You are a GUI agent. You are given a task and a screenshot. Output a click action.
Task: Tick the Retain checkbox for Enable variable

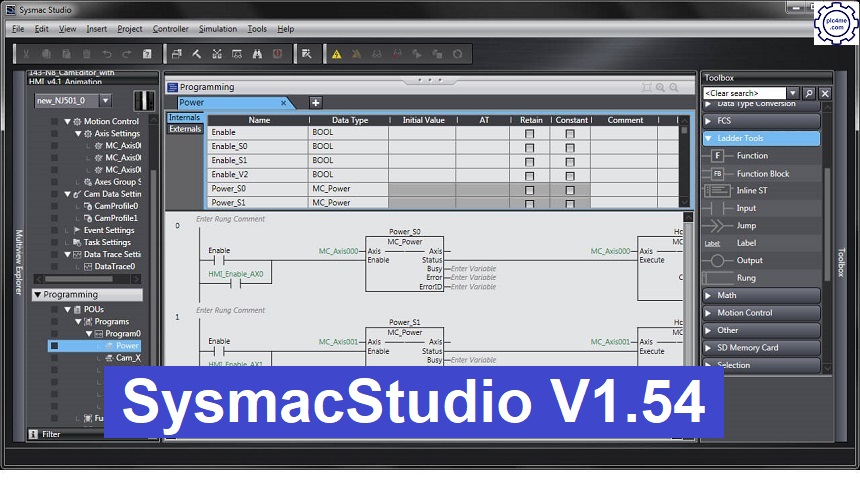point(530,133)
